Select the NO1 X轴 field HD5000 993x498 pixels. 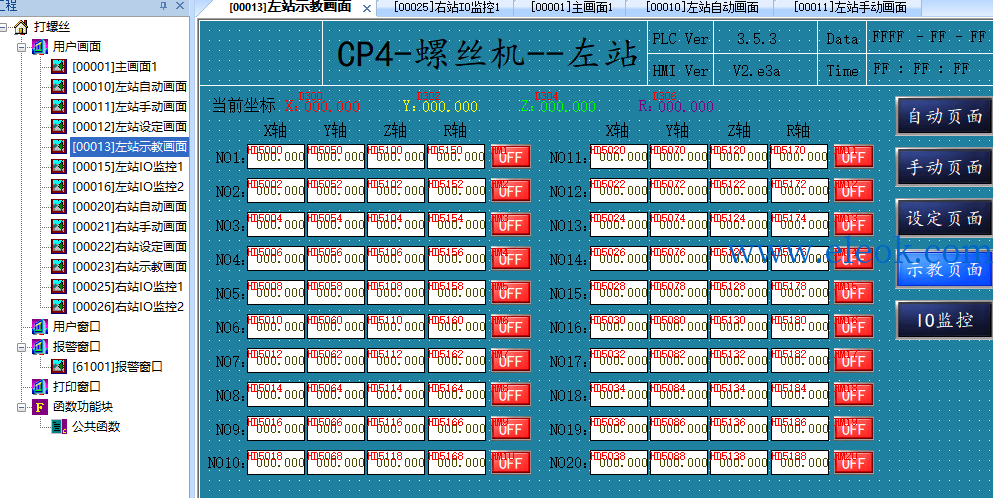(x=275, y=156)
